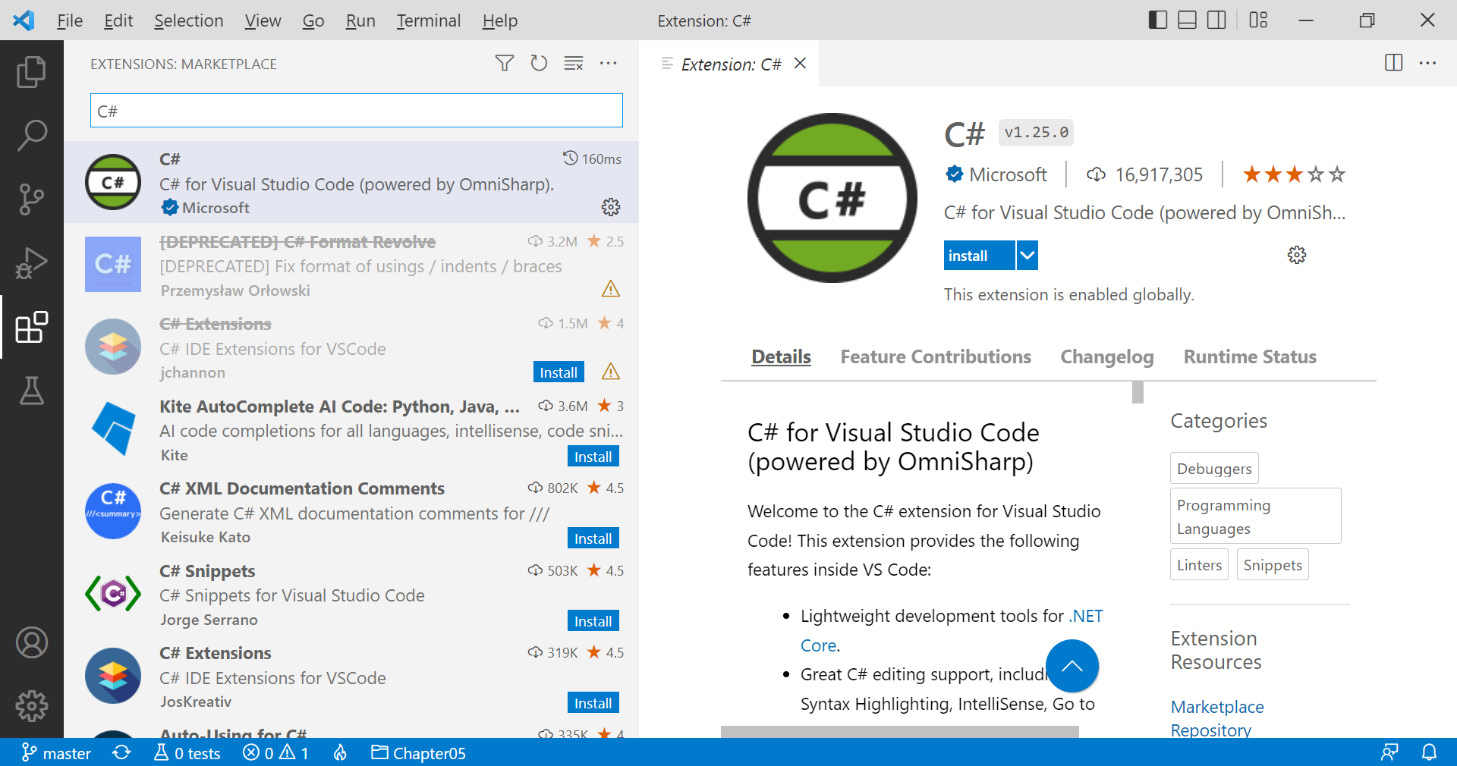Open the Explorer view in activity bar
The height and width of the screenshot is (766, 1457).
click(32, 72)
